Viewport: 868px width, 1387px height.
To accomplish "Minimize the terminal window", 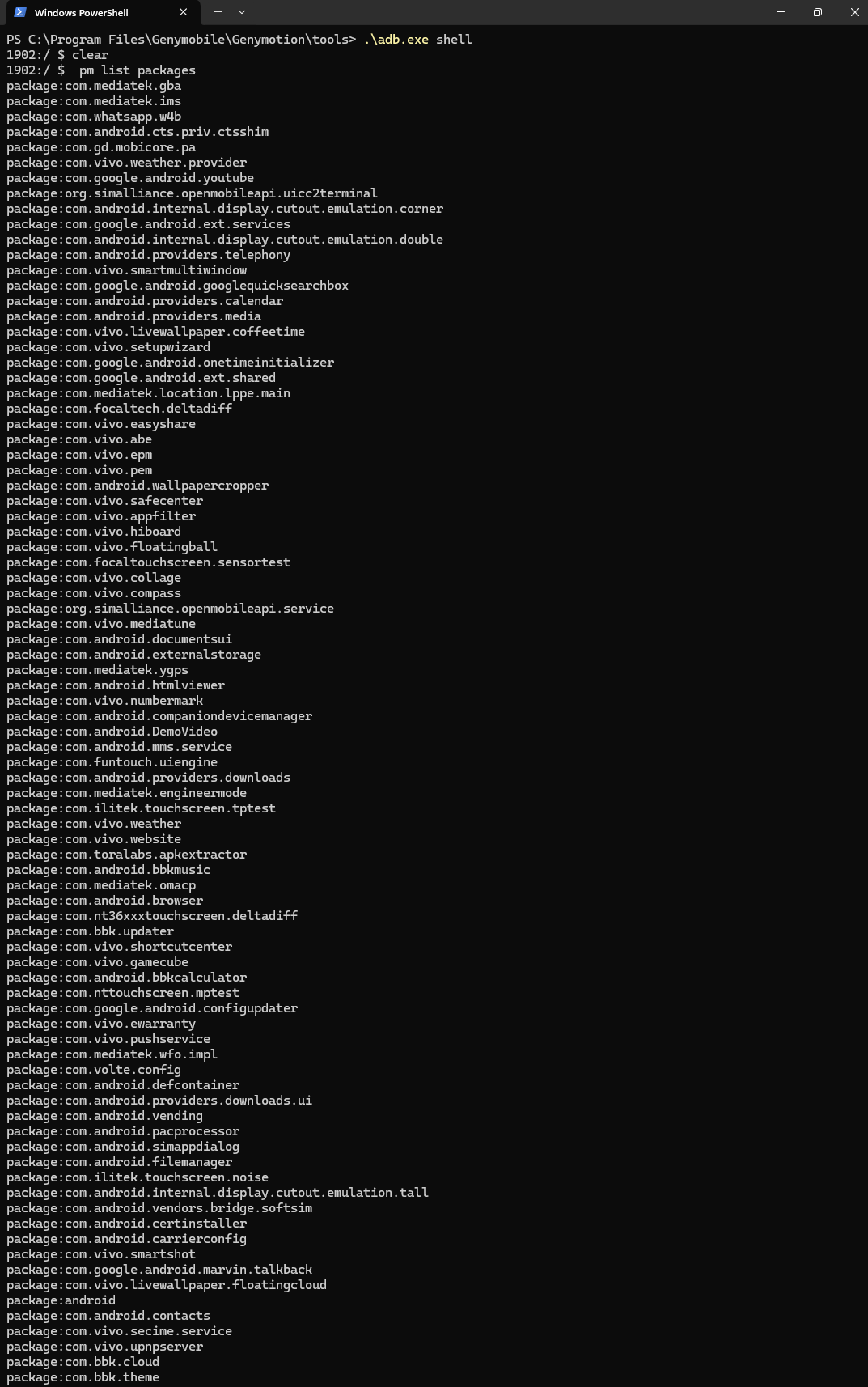I will (x=781, y=12).
